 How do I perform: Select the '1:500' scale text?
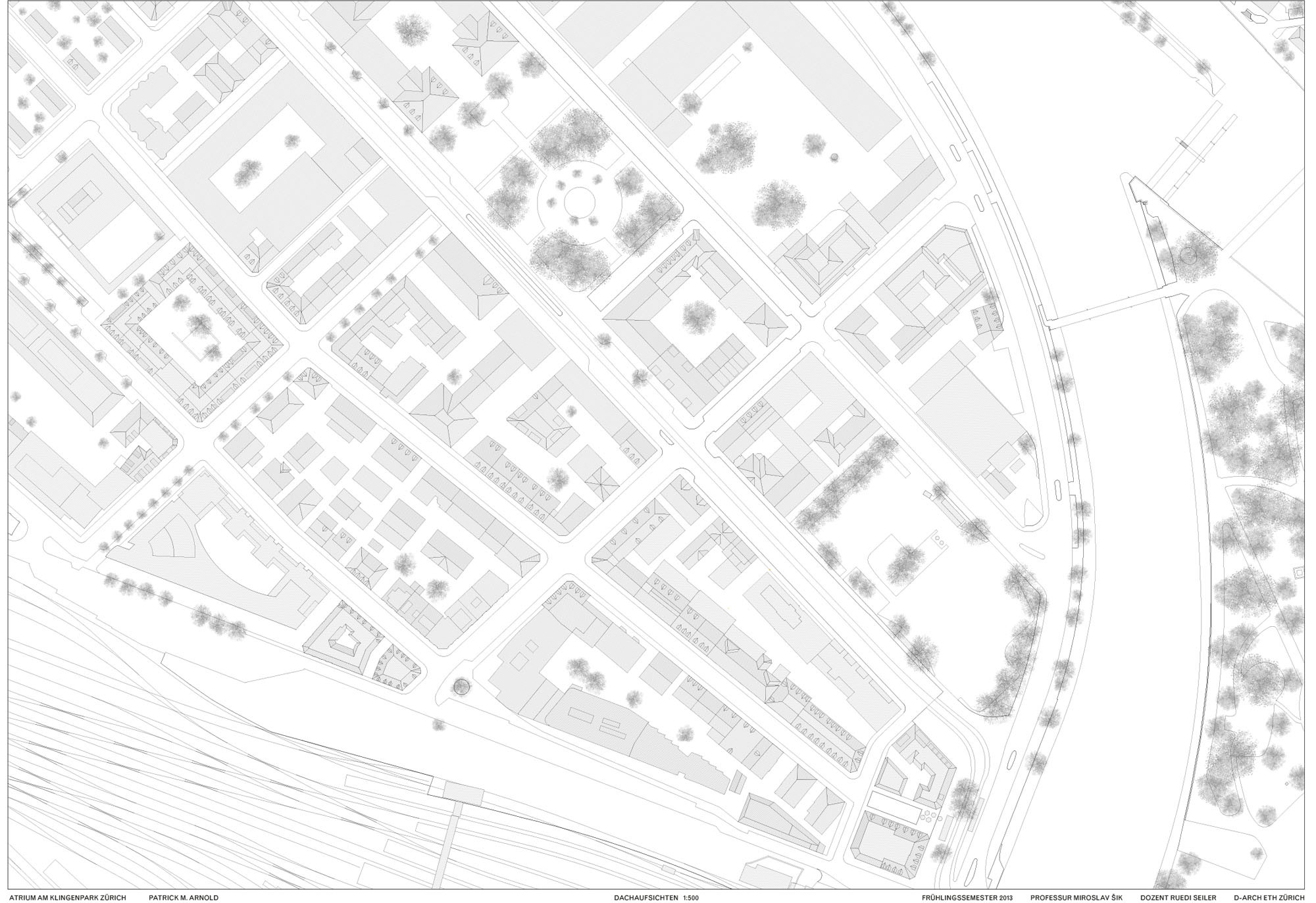pyautogui.click(x=692, y=897)
